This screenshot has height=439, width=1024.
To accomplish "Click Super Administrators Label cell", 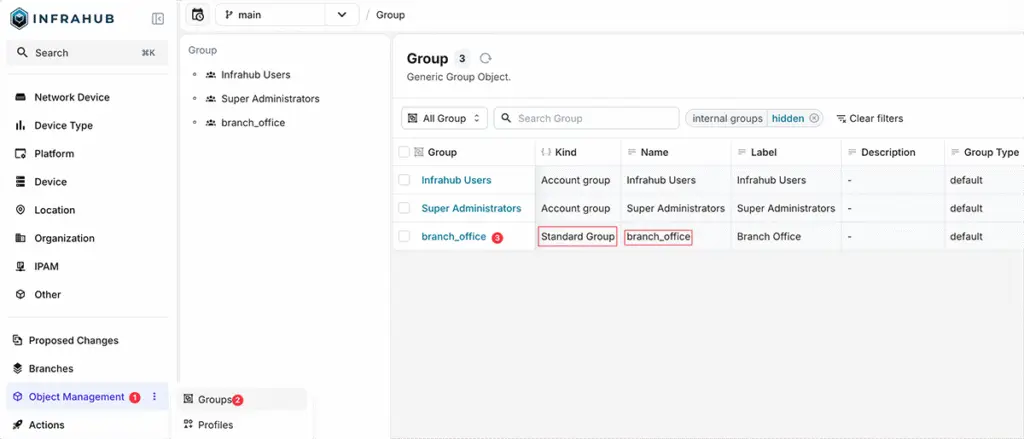I will point(786,208).
